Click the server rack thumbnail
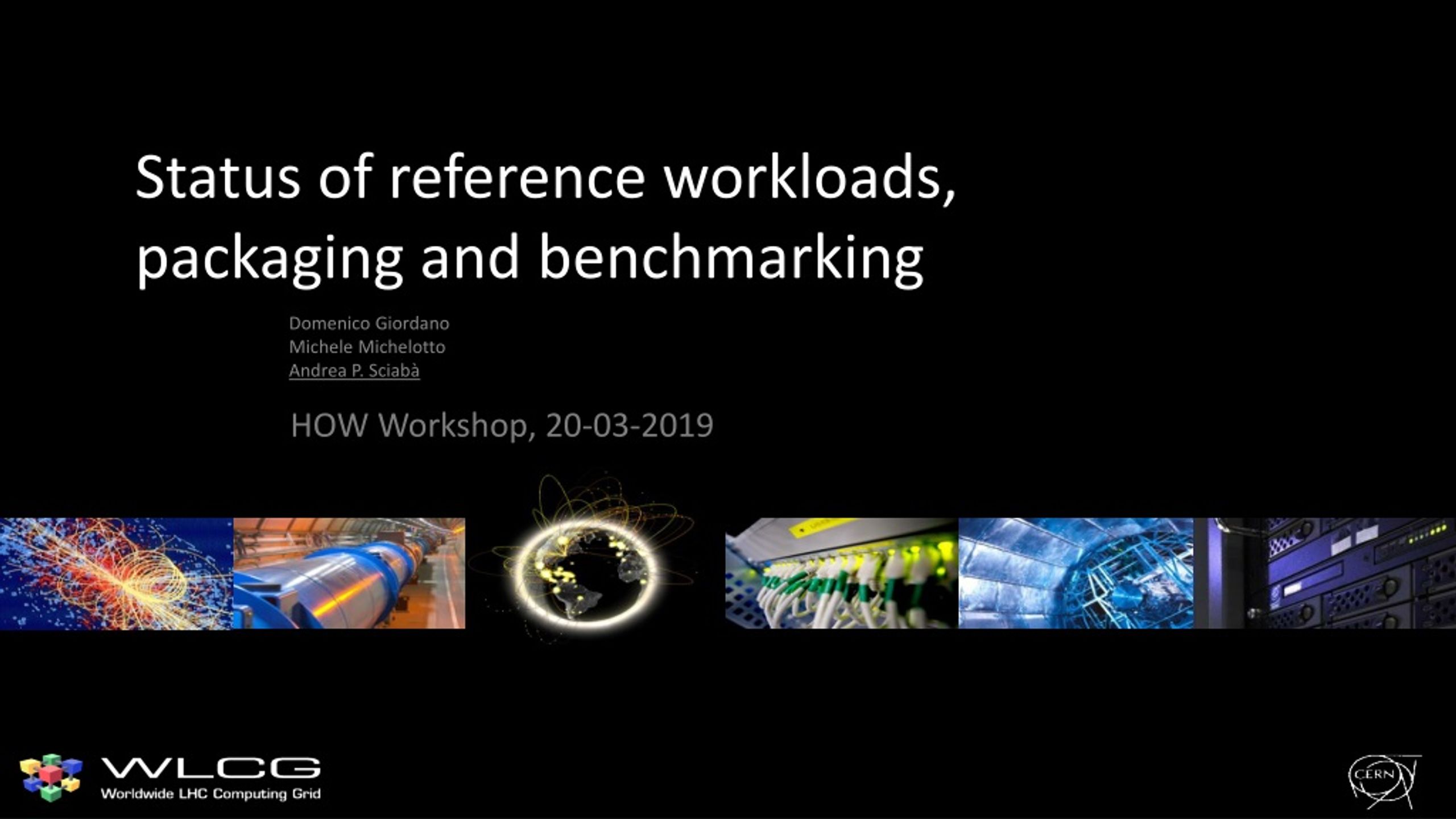This screenshot has width=1456, height=819. 1325,573
